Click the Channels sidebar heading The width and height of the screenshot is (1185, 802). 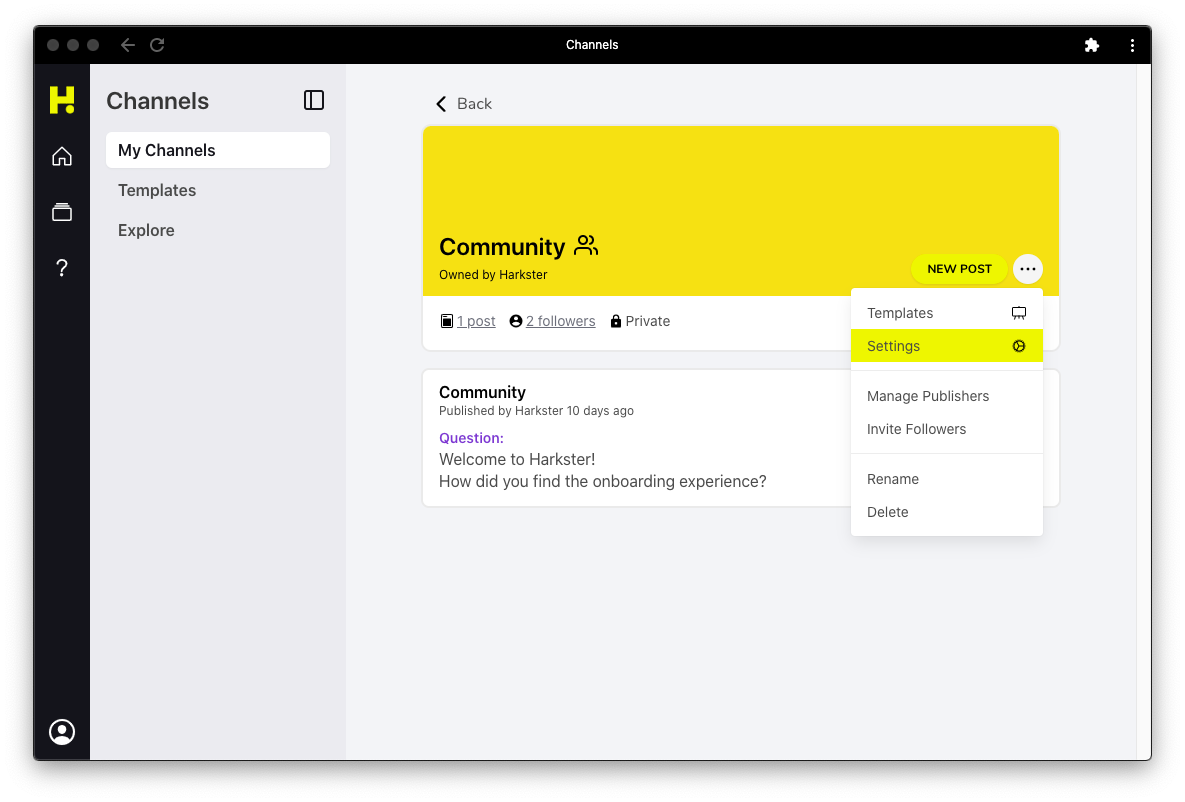coord(157,101)
